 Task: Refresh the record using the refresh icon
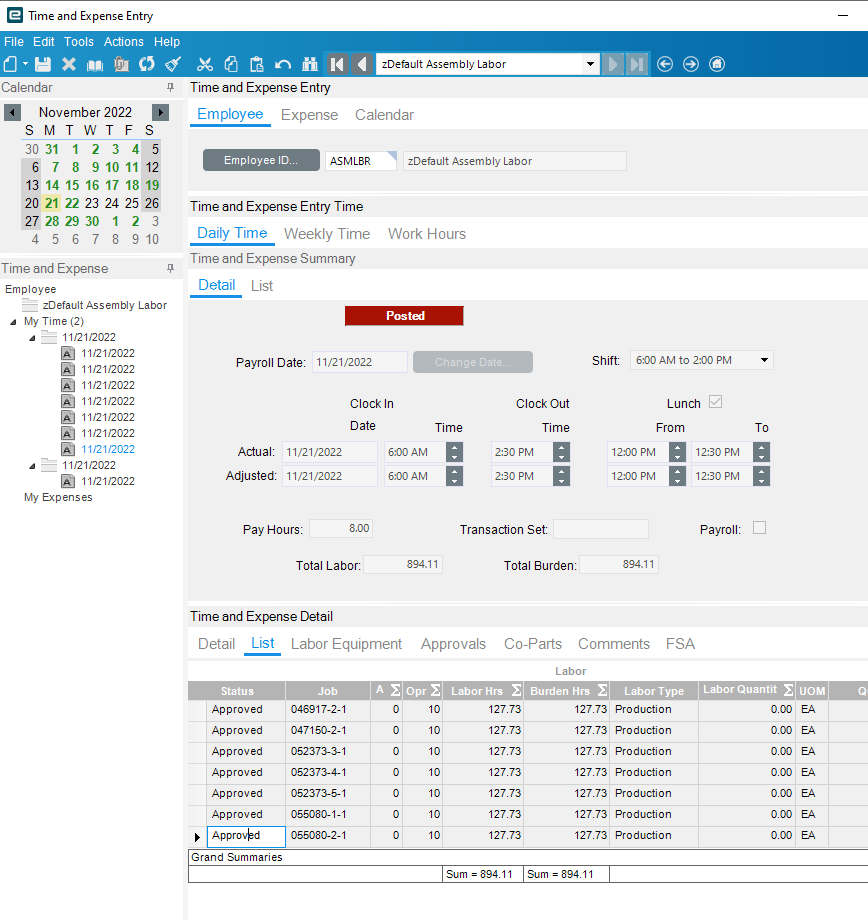[x=147, y=64]
